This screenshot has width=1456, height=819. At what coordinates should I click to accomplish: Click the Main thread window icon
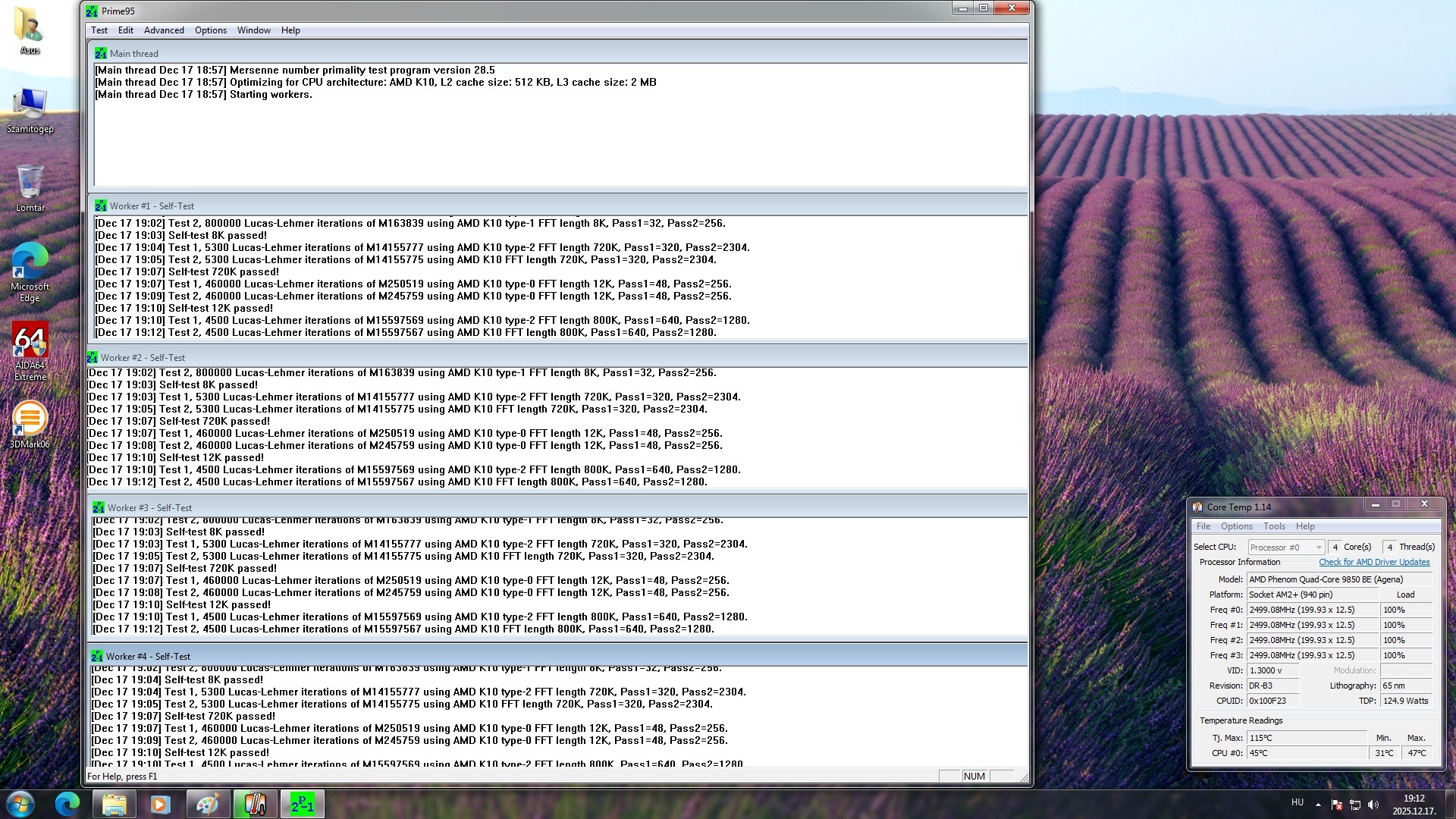click(100, 53)
